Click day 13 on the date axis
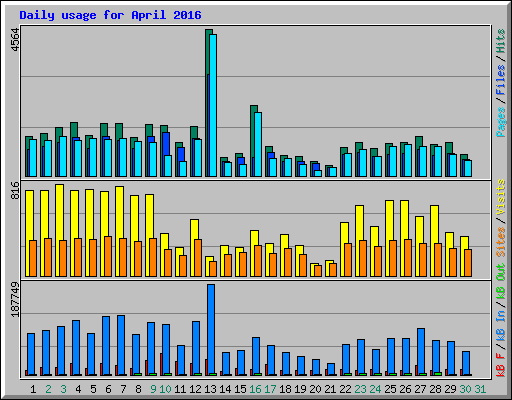 point(210,389)
